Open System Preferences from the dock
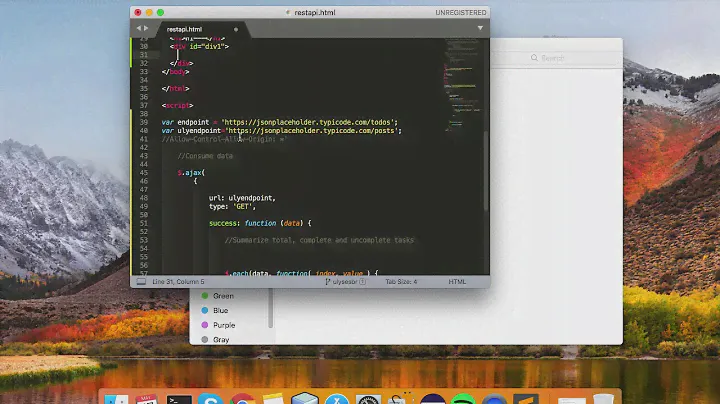This screenshot has width=720, height=404. pos(367,399)
